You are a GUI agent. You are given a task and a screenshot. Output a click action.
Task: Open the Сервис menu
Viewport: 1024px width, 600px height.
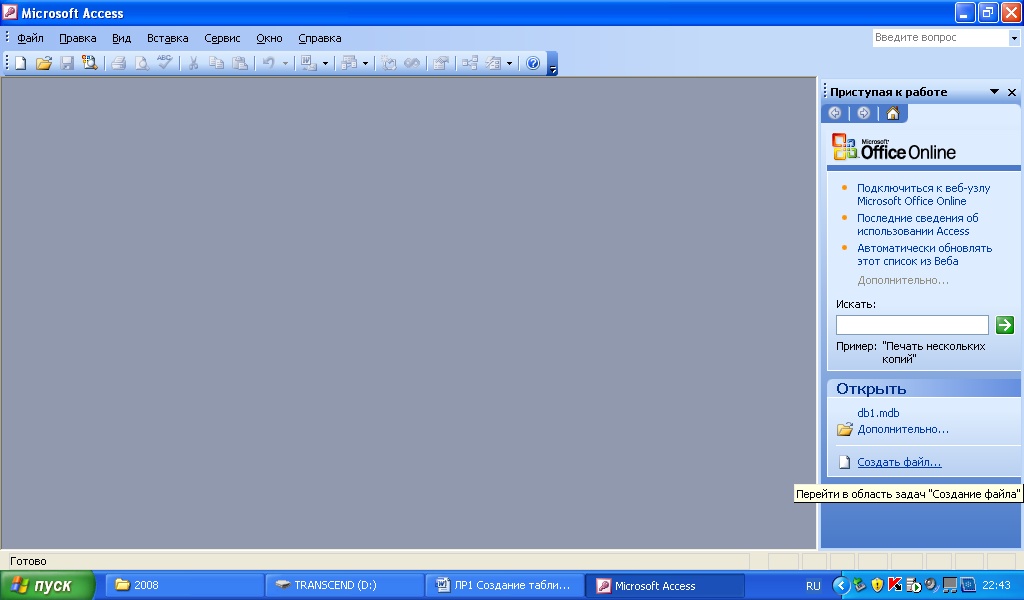[222, 39]
